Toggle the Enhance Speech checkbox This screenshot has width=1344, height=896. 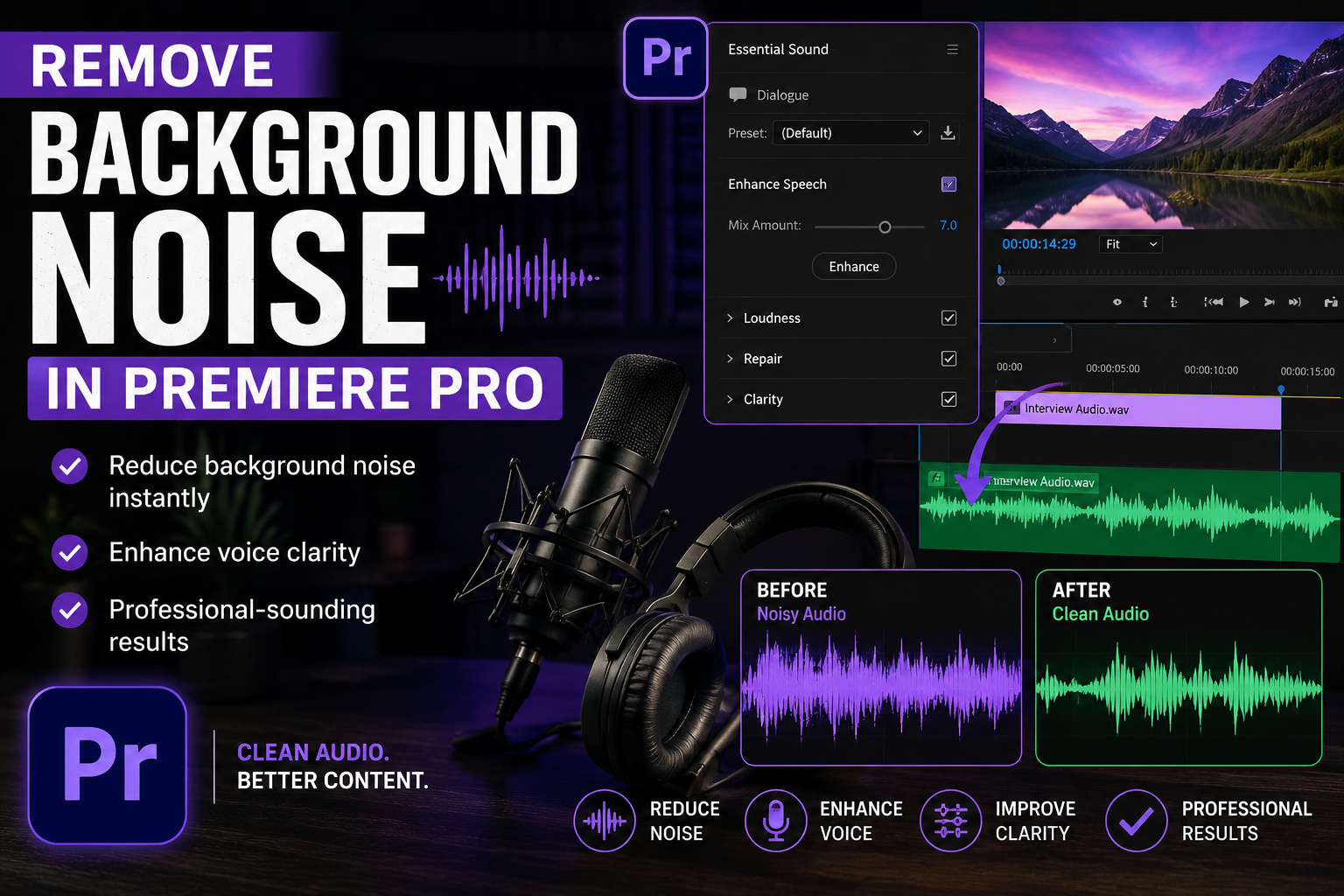click(948, 185)
